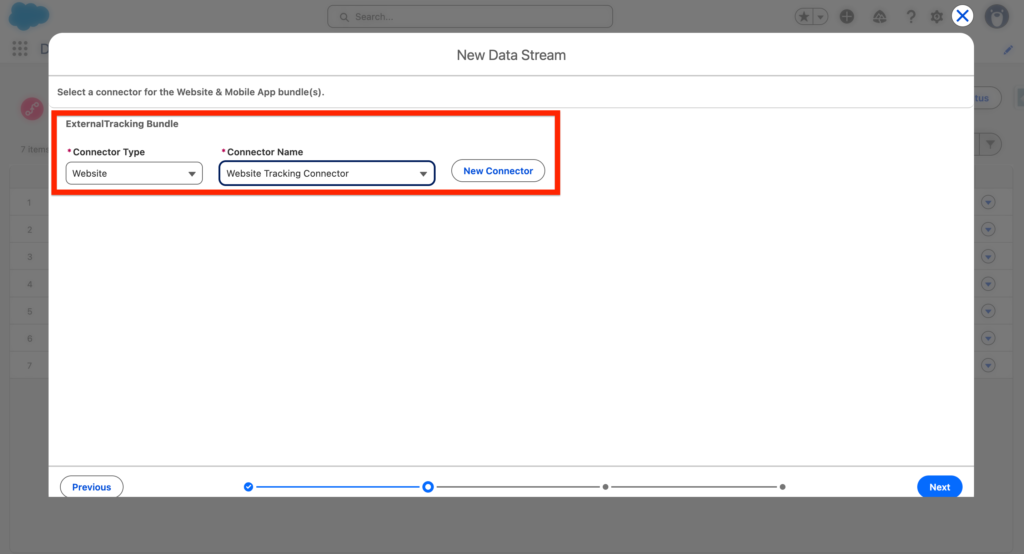The width and height of the screenshot is (1024, 554).
Task: Open the Setup gear icon
Action: pos(936,17)
